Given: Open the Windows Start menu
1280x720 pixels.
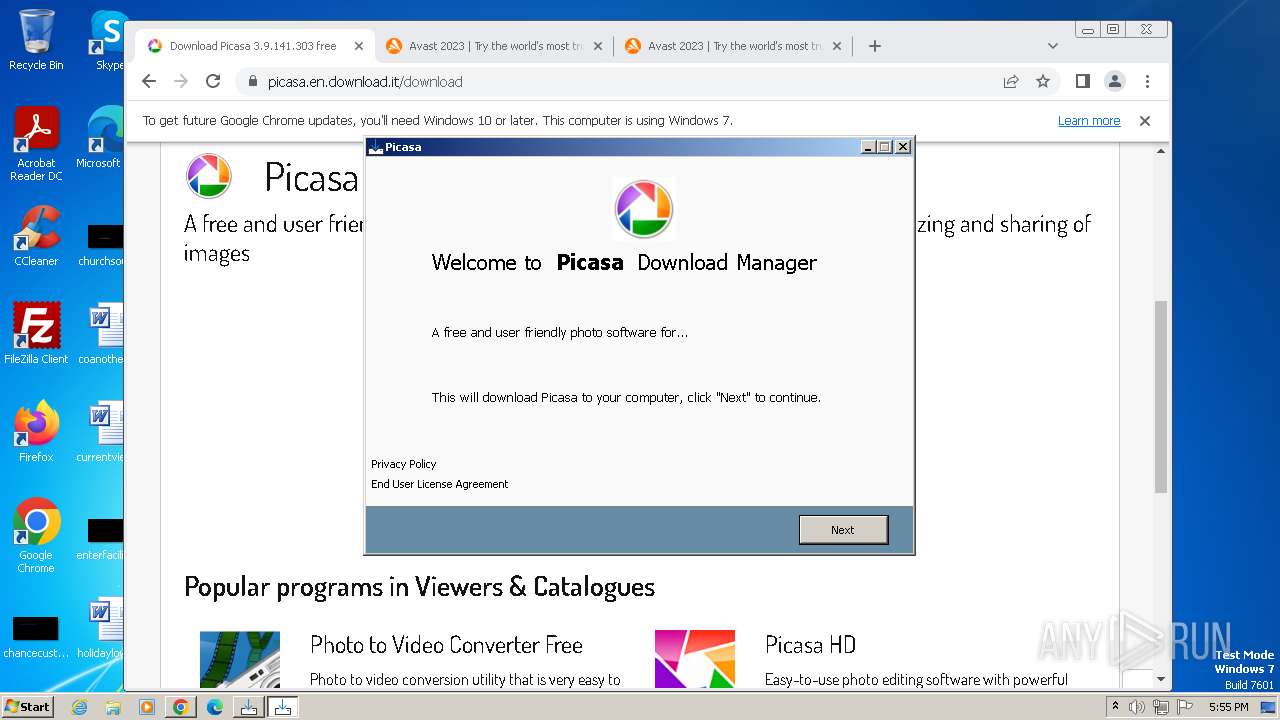Looking at the screenshot, I should (27, 706).
